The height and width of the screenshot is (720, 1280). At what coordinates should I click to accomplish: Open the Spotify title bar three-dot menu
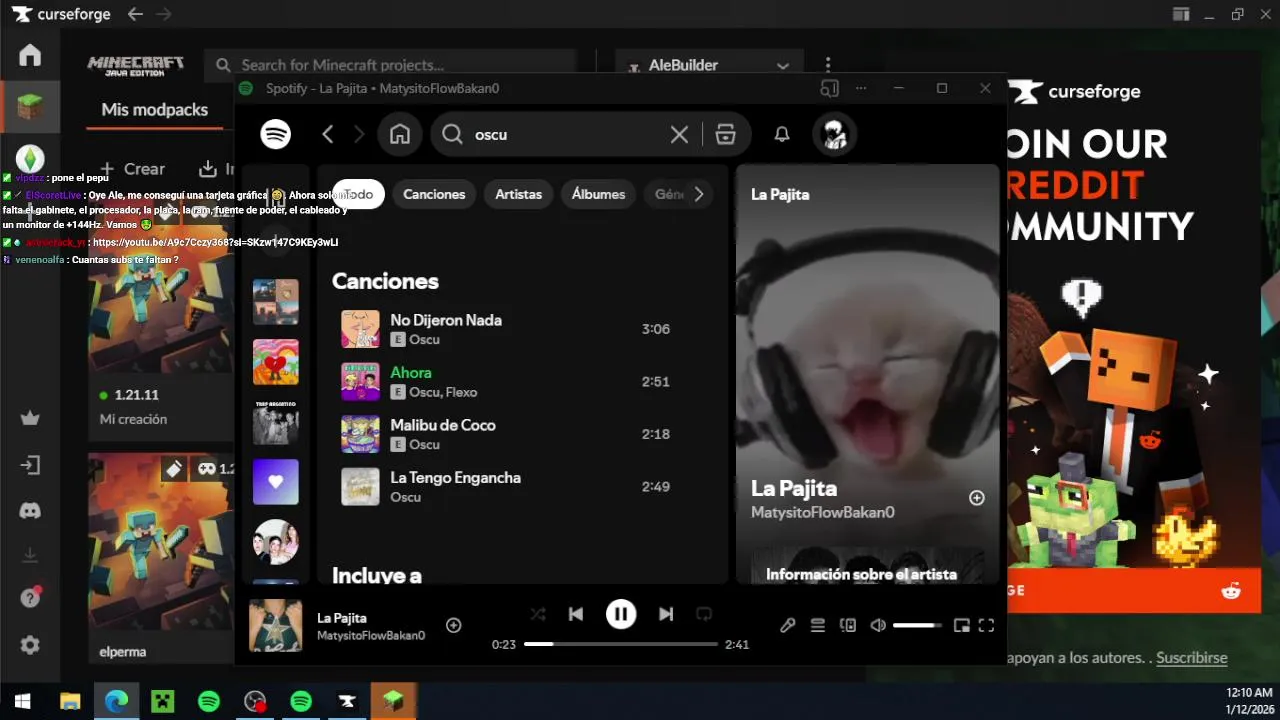coord(861,88)
